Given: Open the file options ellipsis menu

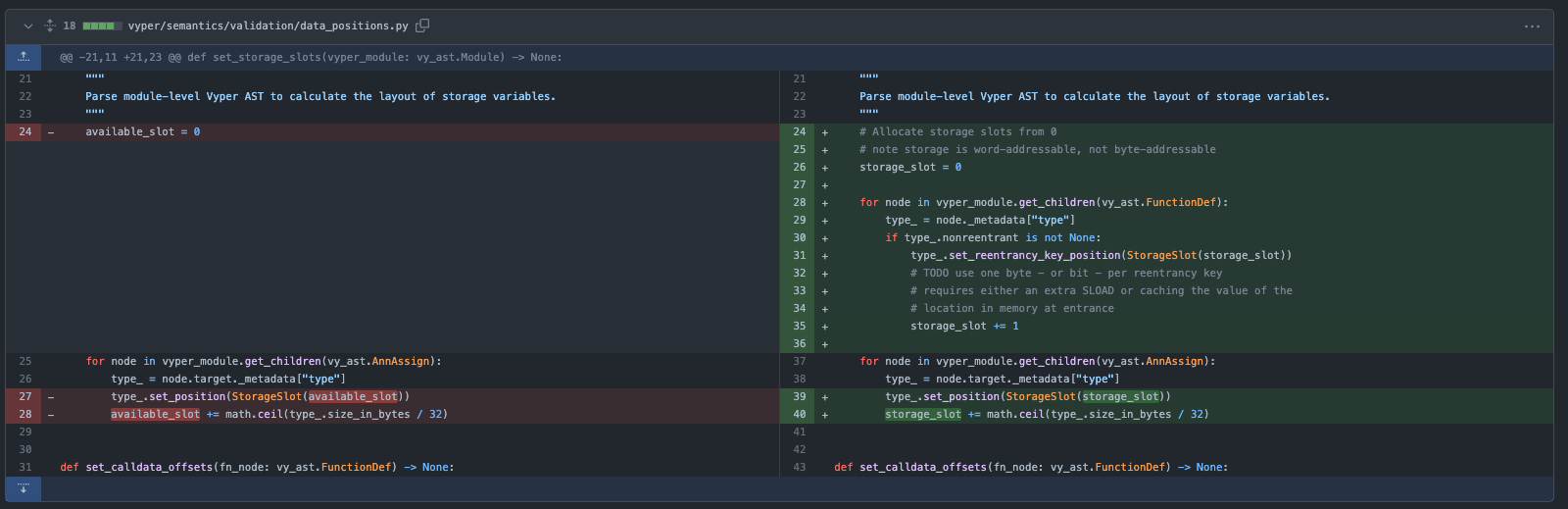Looking at the screenshot, I should [1532, 26].
